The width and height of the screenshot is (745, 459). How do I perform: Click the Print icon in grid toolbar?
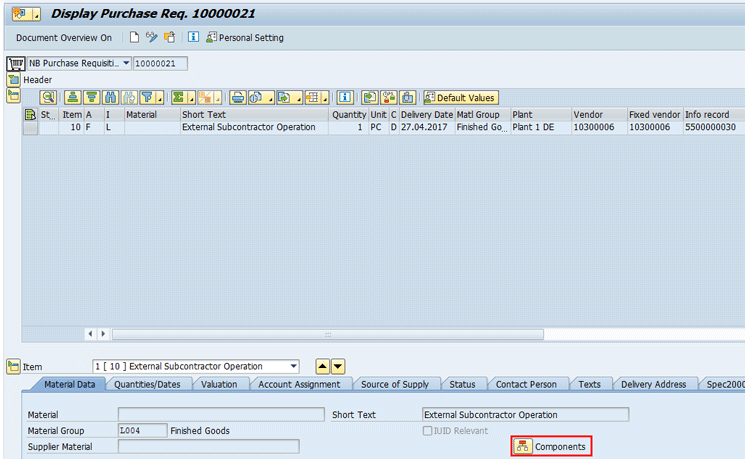pos(238,97)
